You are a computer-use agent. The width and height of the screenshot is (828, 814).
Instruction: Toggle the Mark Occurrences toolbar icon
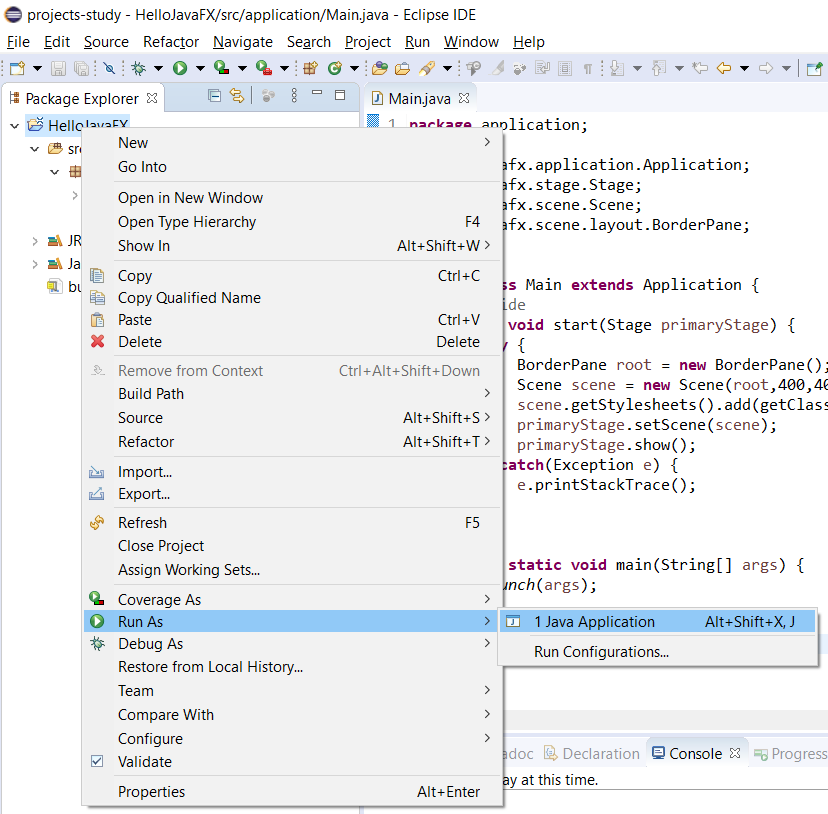coord(498,68)
